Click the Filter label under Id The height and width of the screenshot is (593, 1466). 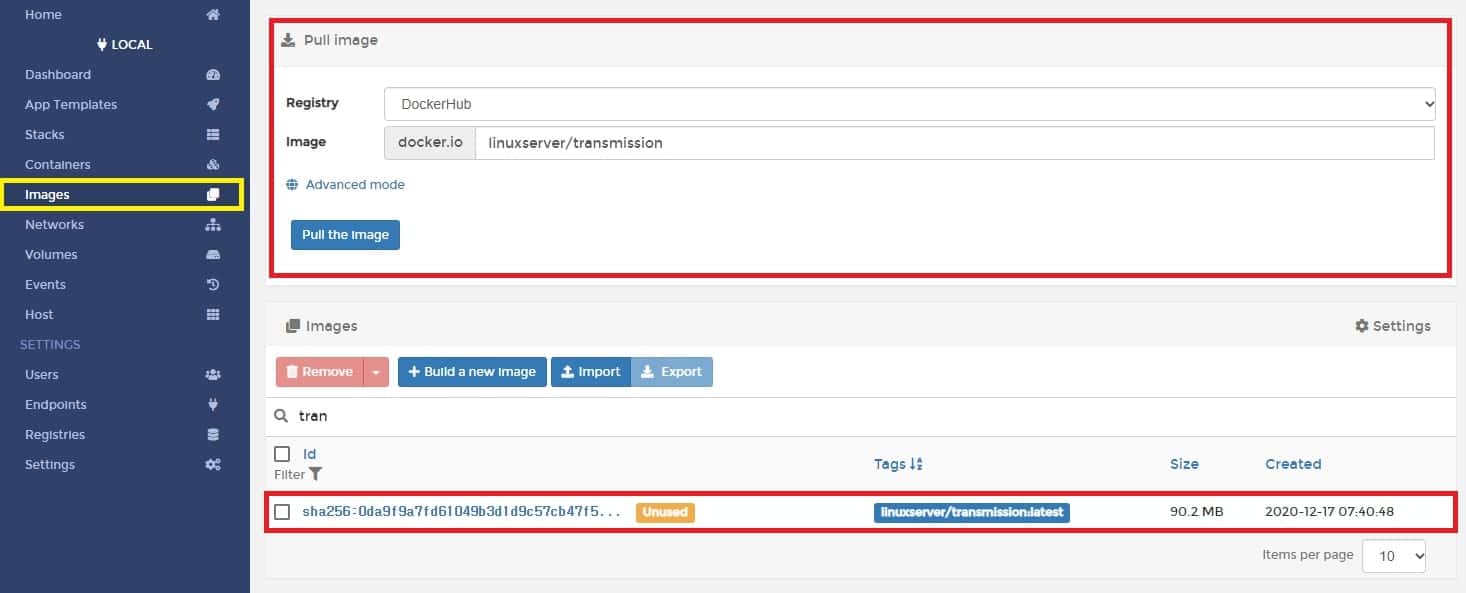point(289,475)
